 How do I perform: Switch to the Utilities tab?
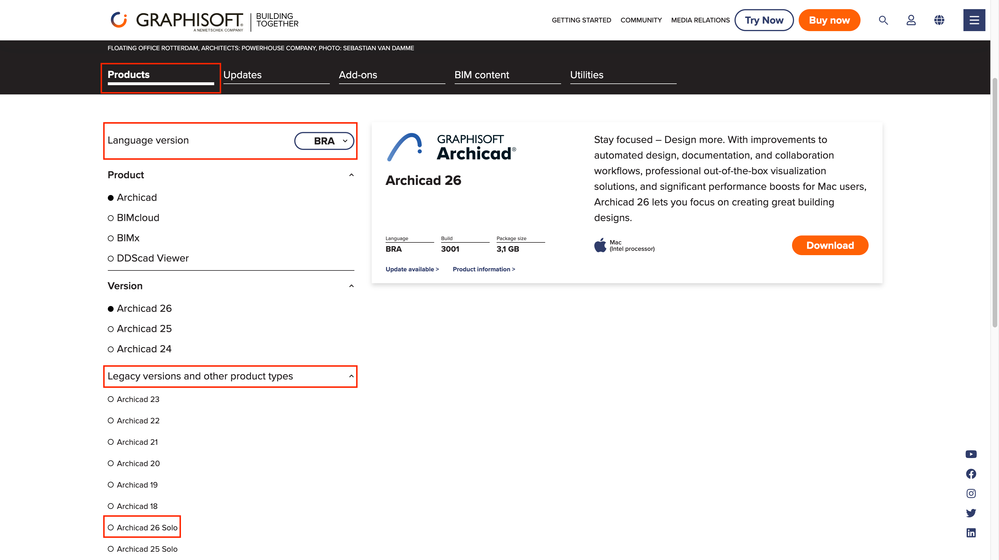(623, 75)
